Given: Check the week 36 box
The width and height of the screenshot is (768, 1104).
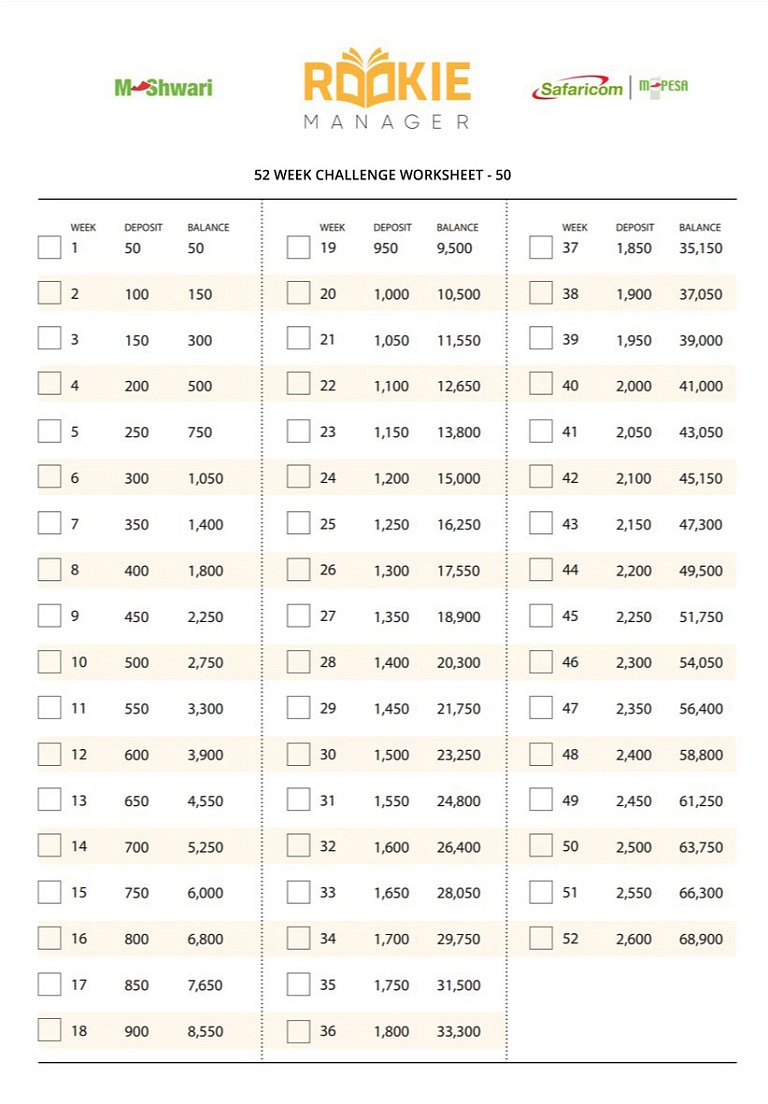Looking at the screenshot, I should coord(298,1031).
